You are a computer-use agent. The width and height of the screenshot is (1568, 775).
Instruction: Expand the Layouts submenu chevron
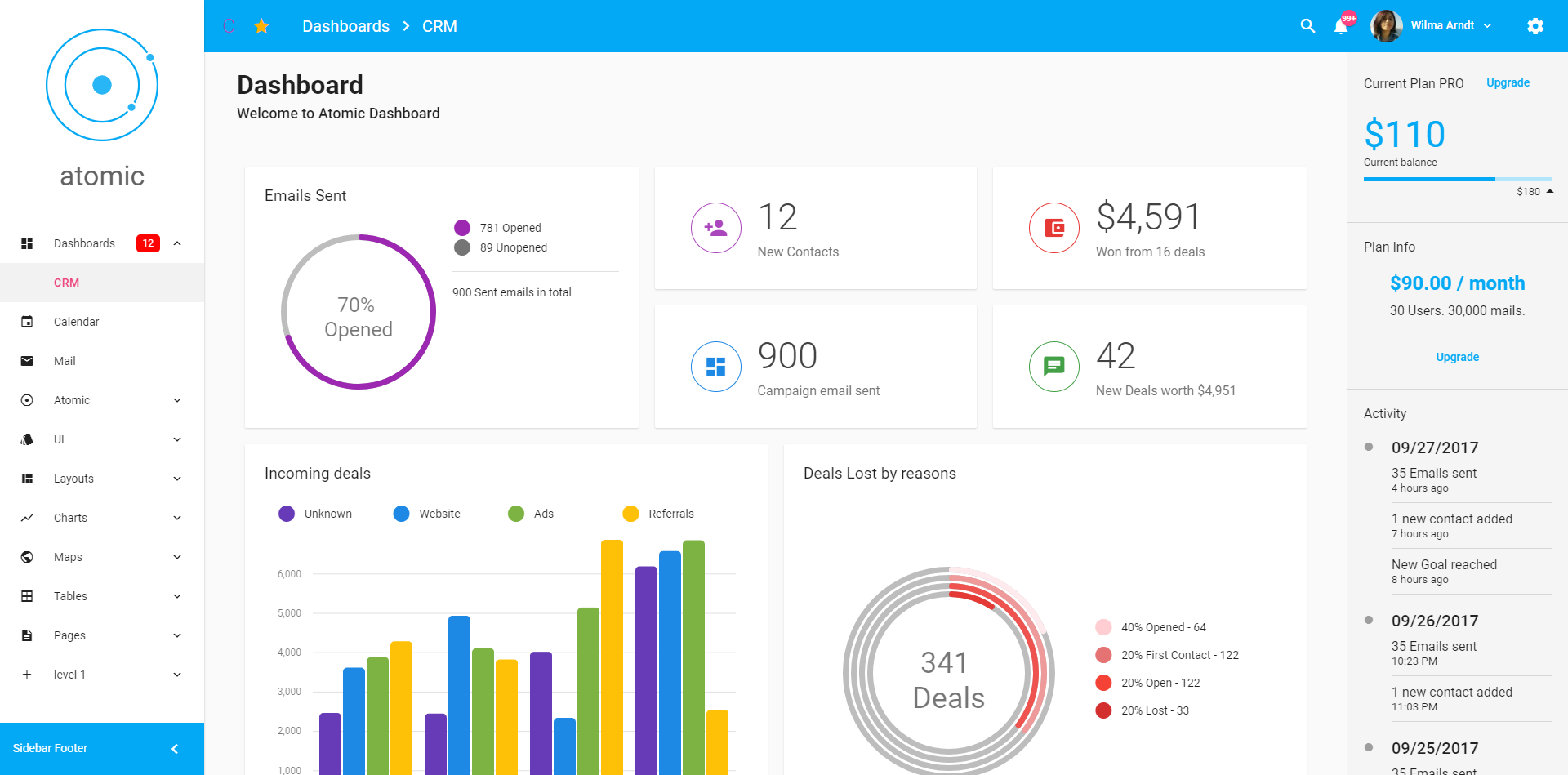[x=177, y=479]
